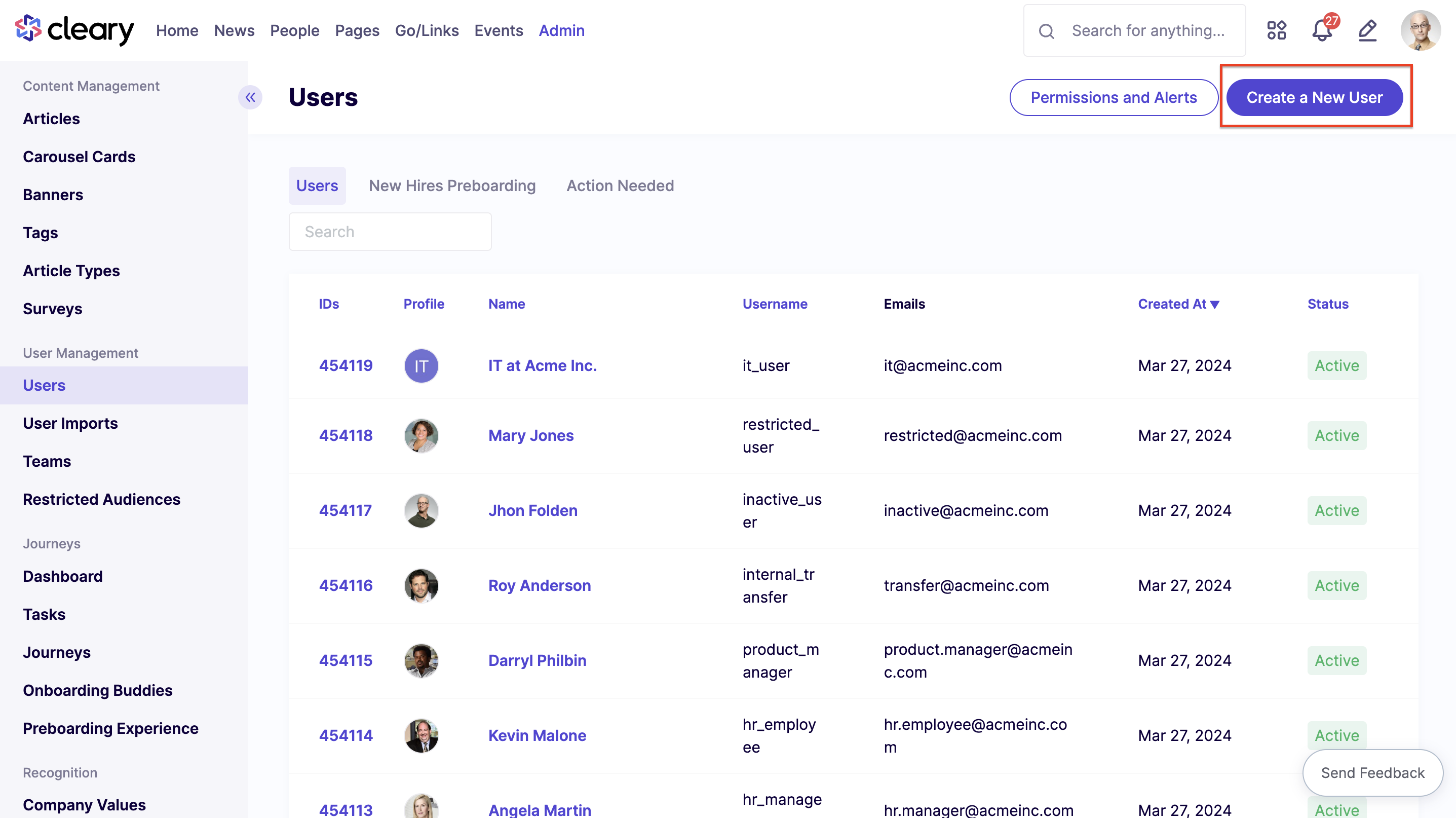Open Restricted Audiences in sidebar

pyautogui.click(x=102, y=499)
